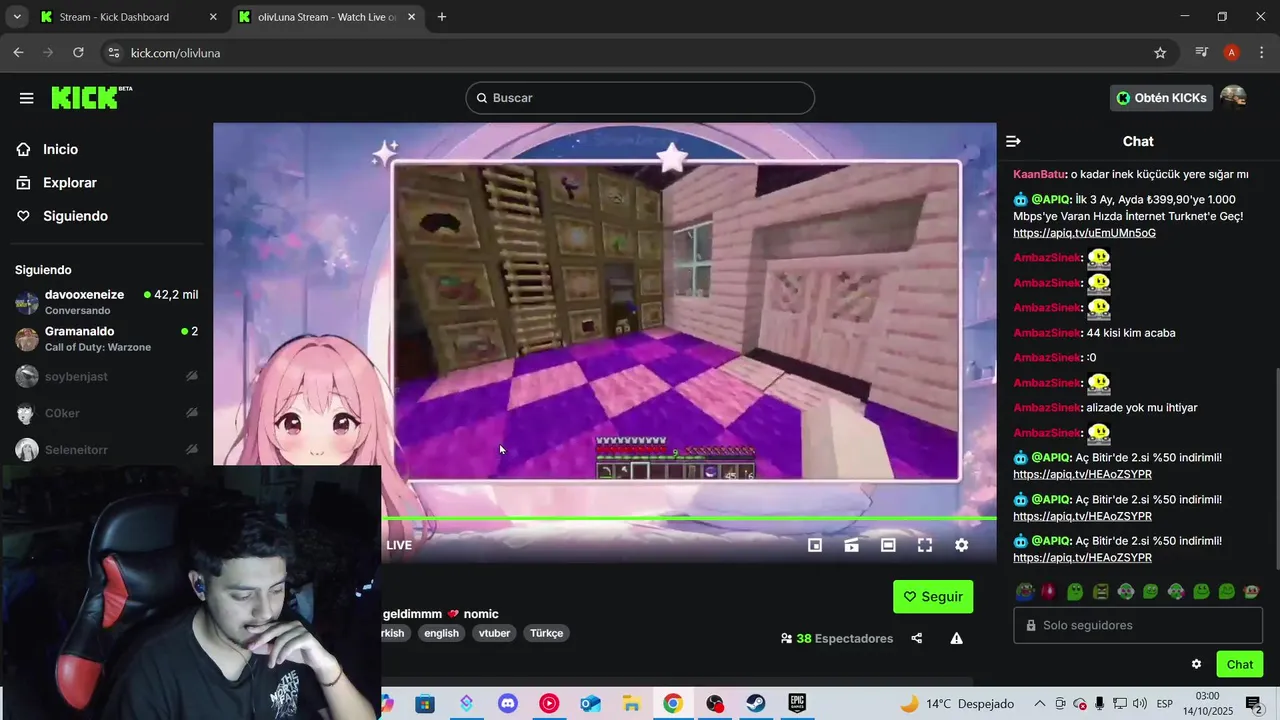Open Microsoft Store from the taskbar
The width and height of the screenshot is (1280, 720).
[x=425, y=704]
